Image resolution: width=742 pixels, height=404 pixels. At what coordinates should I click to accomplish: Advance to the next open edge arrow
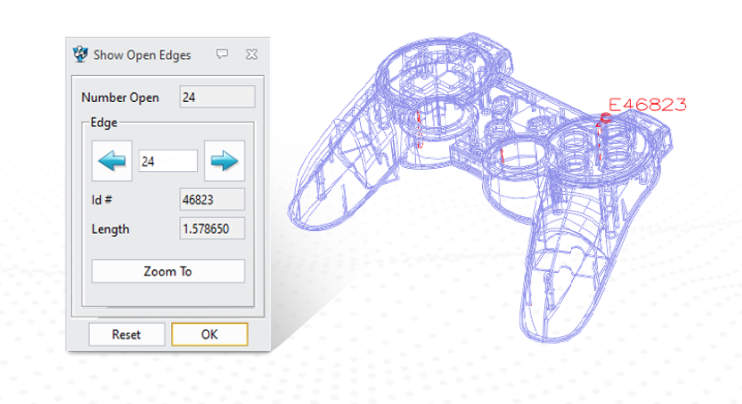224,161
